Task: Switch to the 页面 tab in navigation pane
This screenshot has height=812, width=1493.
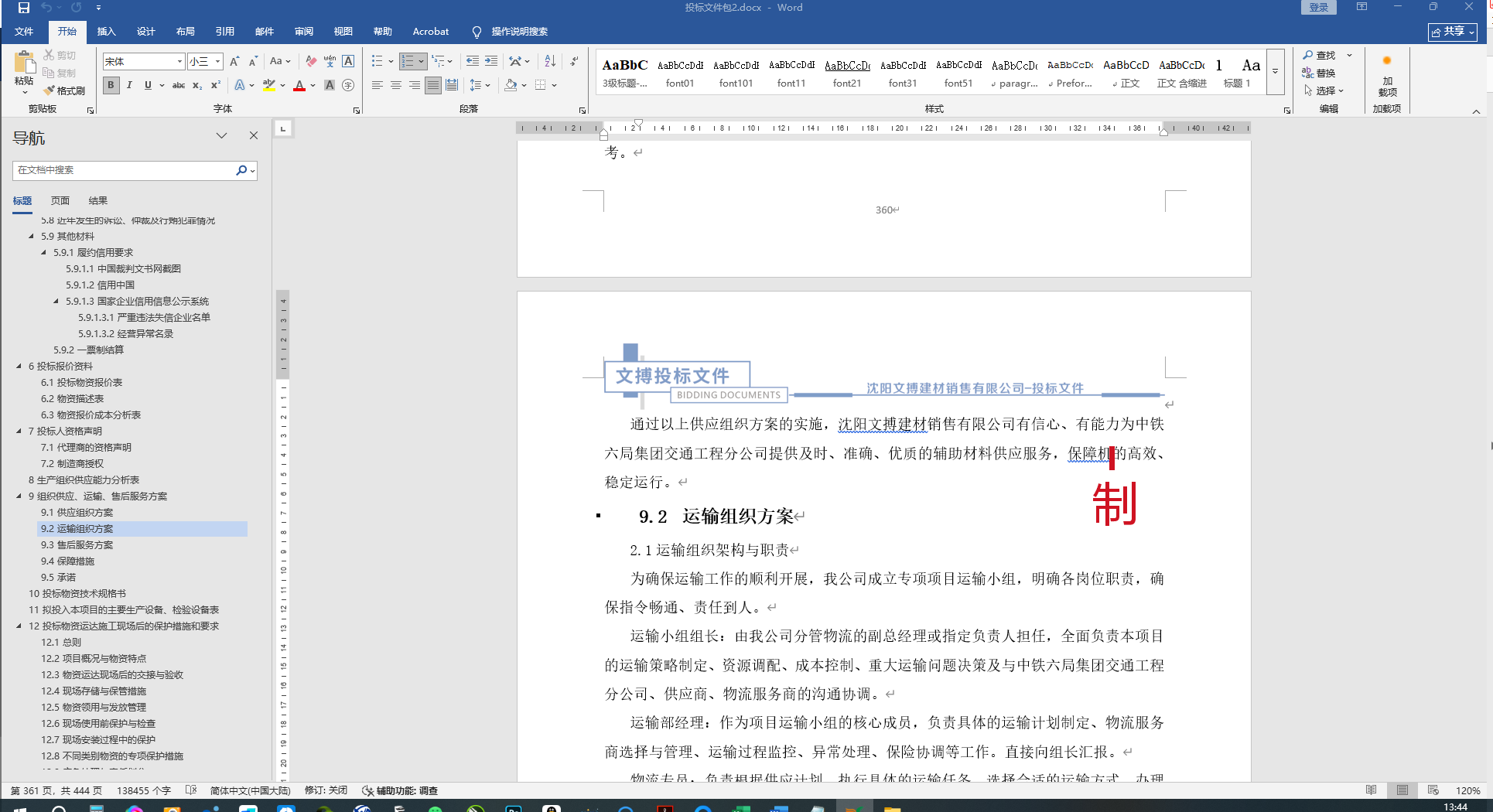Action: 60,200
